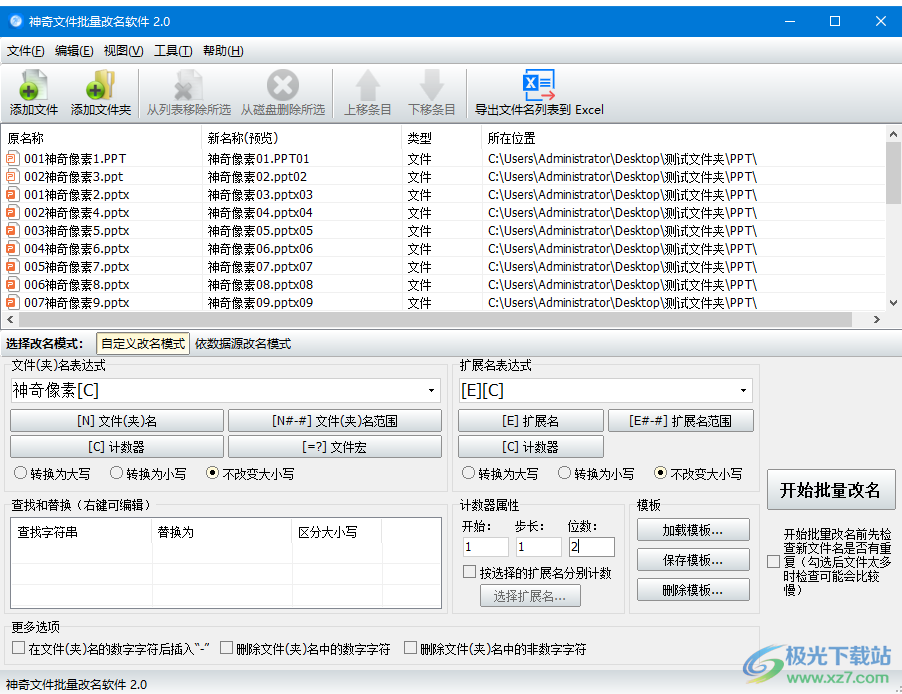Click the 选择扩展名... button
Image resolution: width=902 pixels, height=694 pixels.
(x=530, y=596)
